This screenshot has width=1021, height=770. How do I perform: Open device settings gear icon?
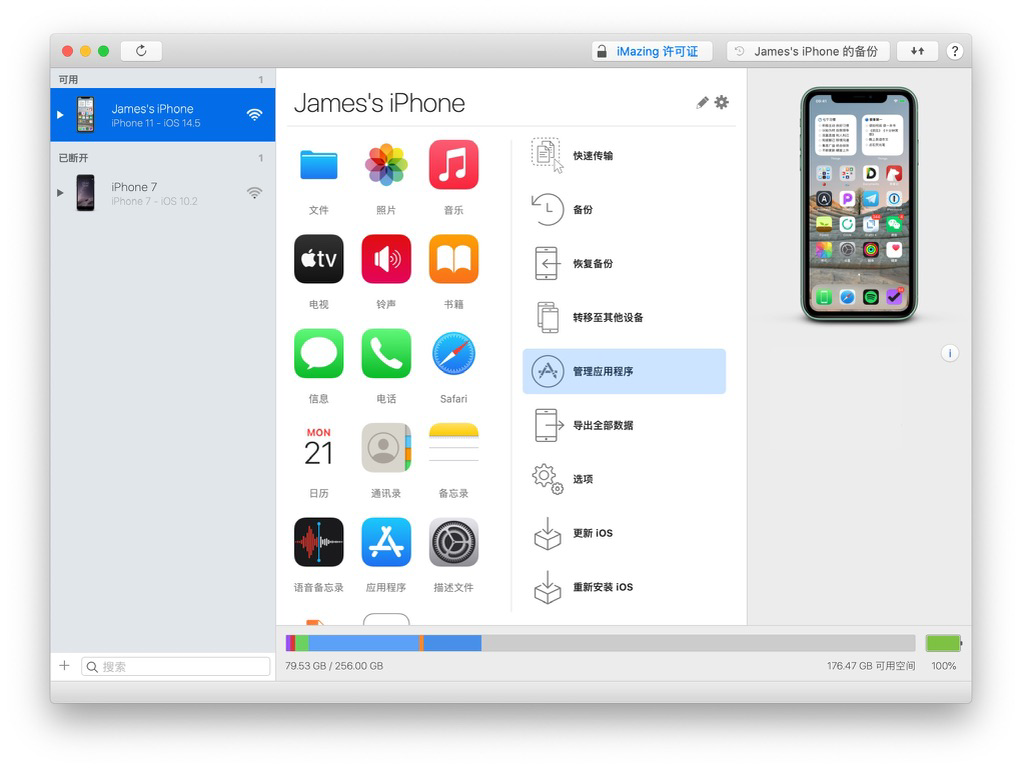(x=721, y=102)
